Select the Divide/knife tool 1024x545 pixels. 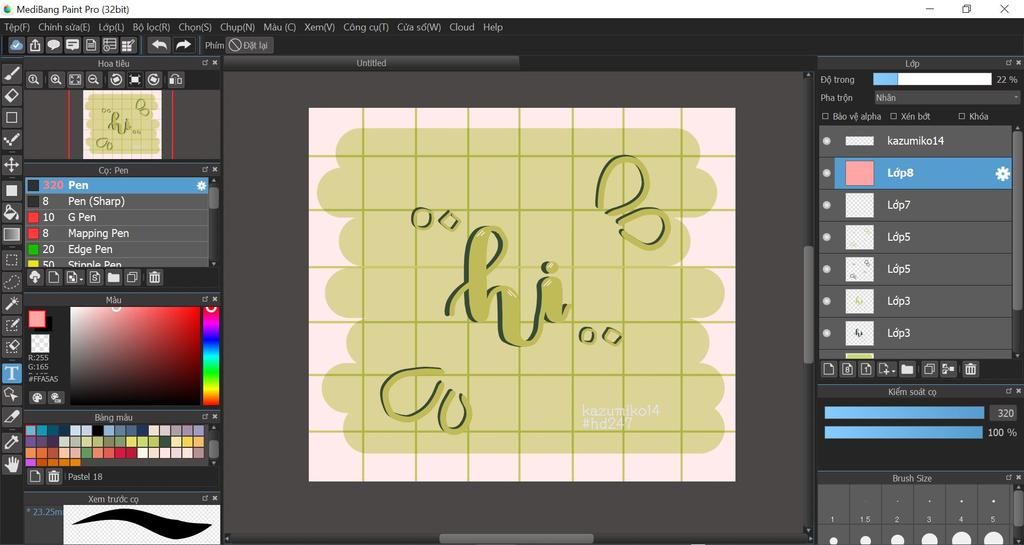[x=12, y=416]
